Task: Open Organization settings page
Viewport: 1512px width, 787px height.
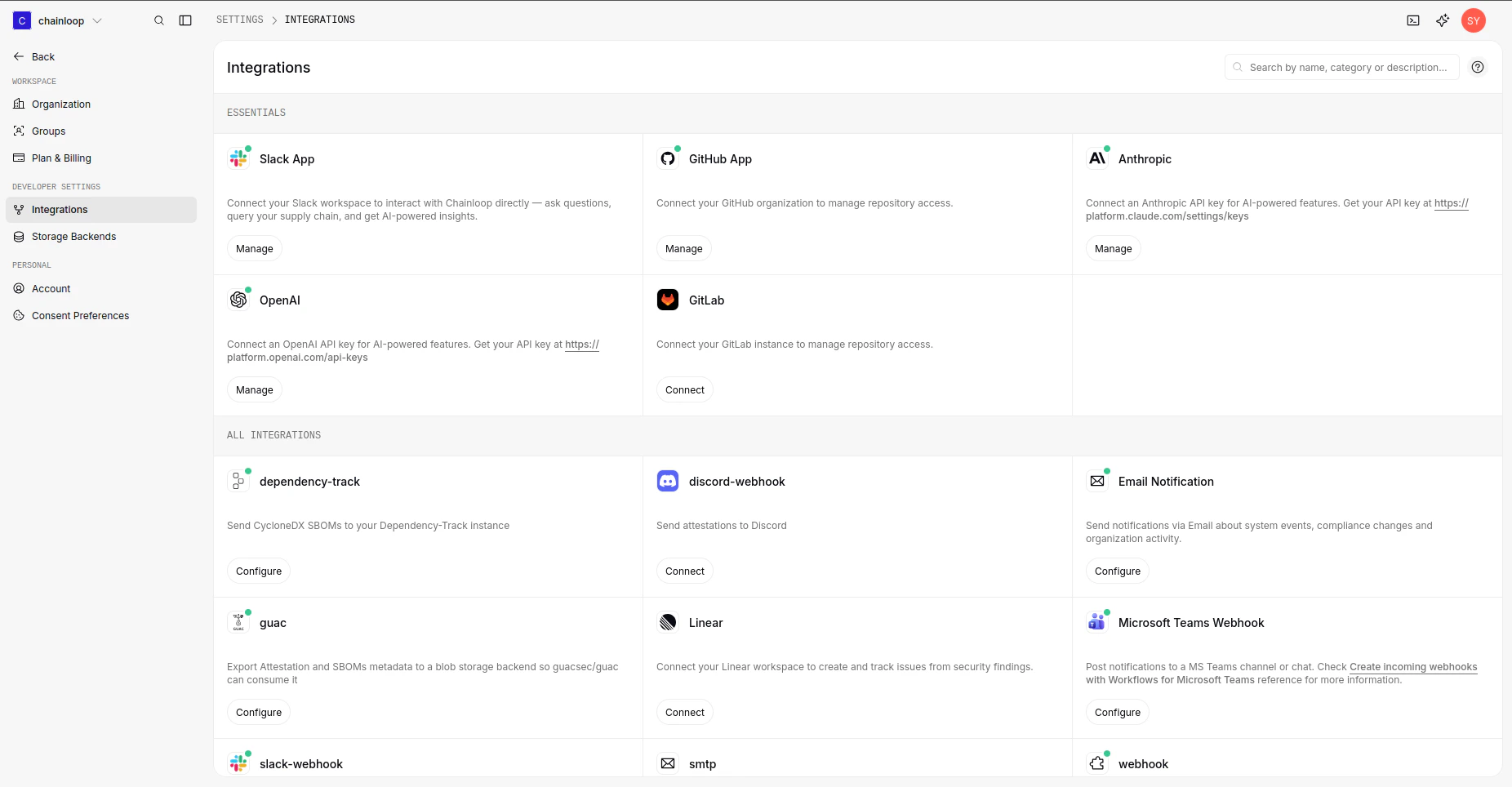Action: (x=101, y=104)
